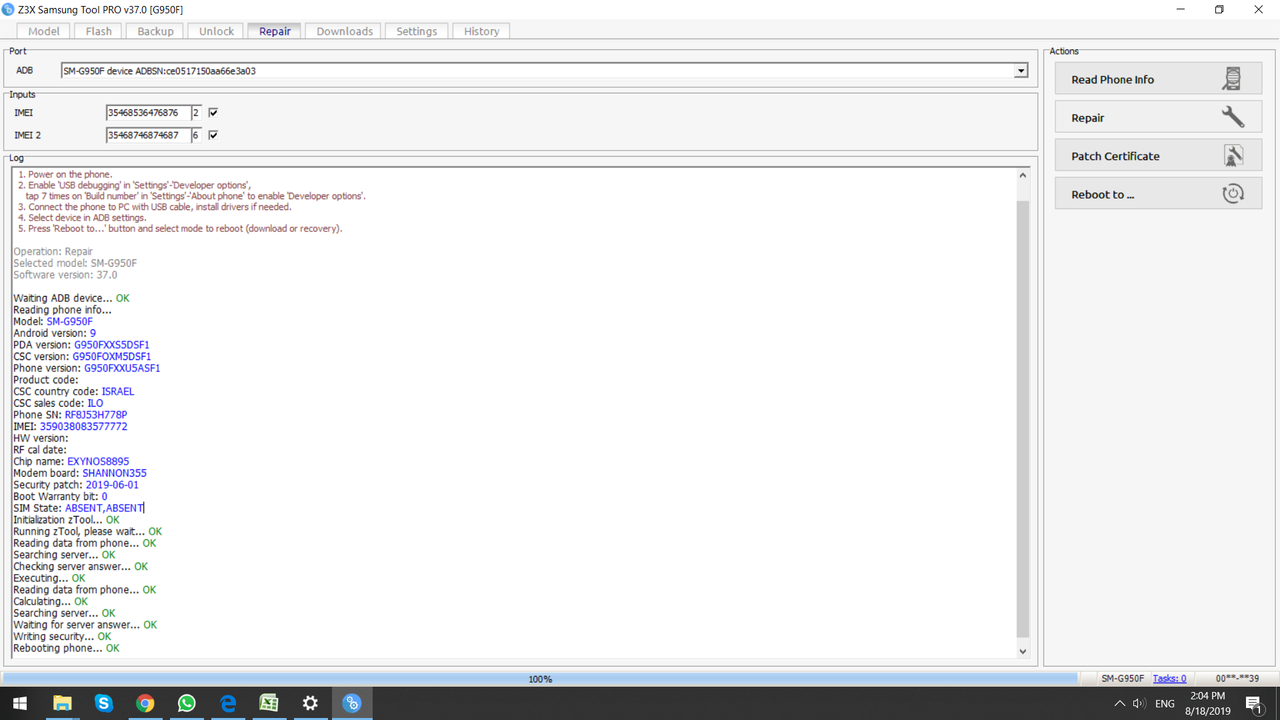Viewport: 1280px width, 720px height.
Task: Uncheck the IMEI 2 checkbox
Action: [213, 135]
